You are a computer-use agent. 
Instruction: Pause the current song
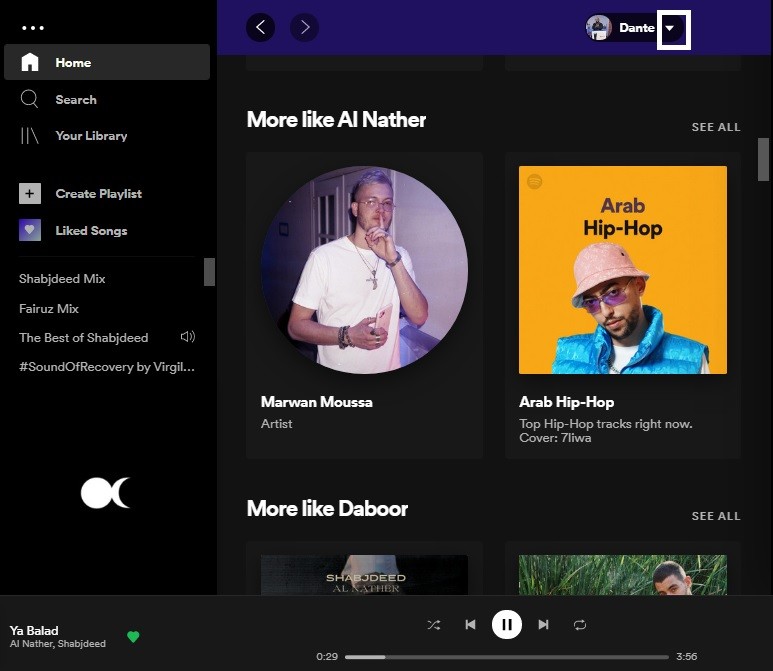507,625
